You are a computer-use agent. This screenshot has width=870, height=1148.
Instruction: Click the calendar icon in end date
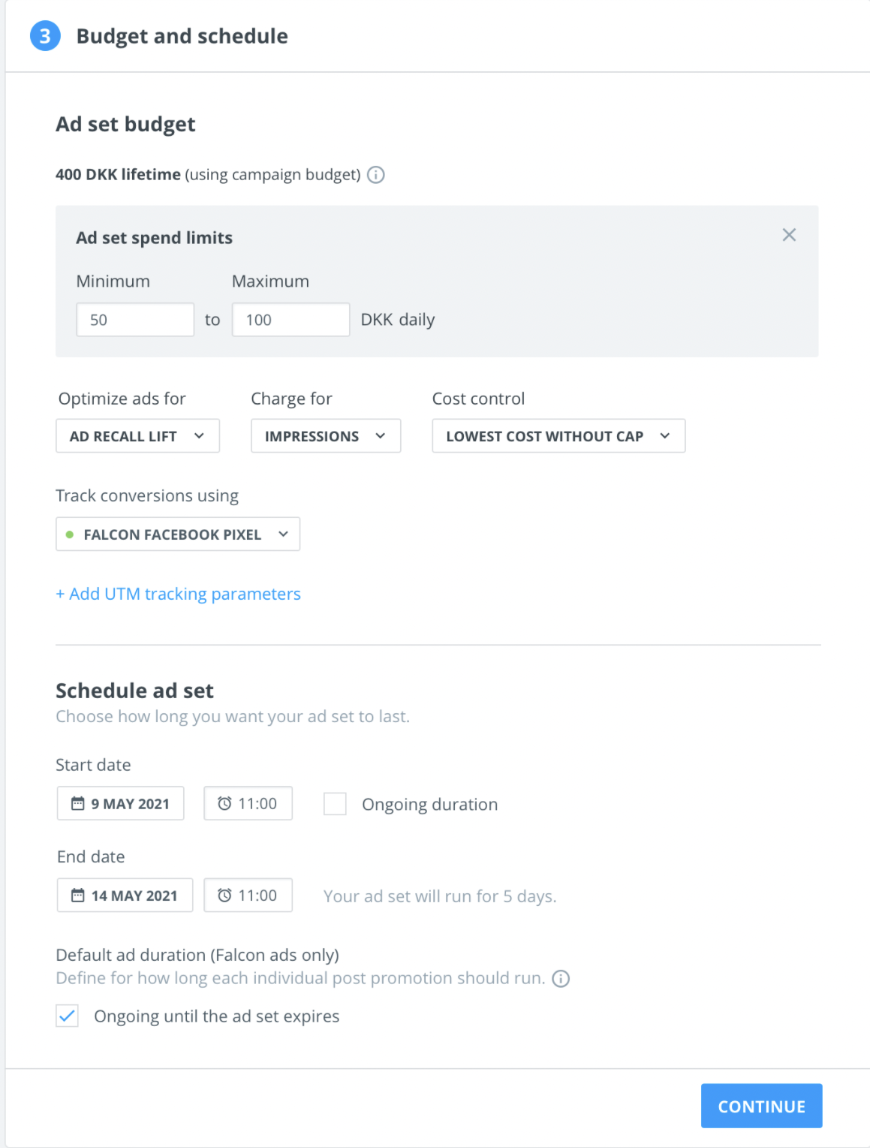[x=78, y=895]
